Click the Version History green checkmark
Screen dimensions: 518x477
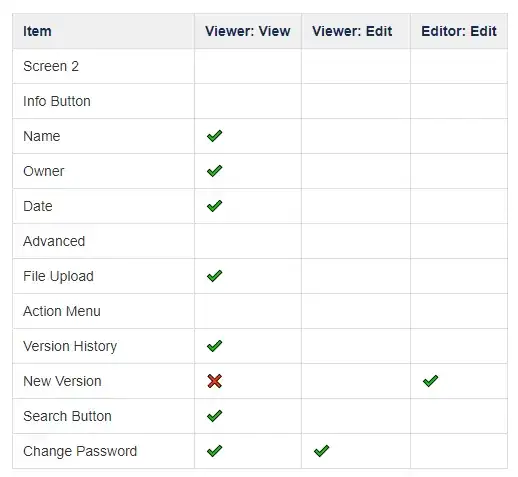[x=214, y=346]
